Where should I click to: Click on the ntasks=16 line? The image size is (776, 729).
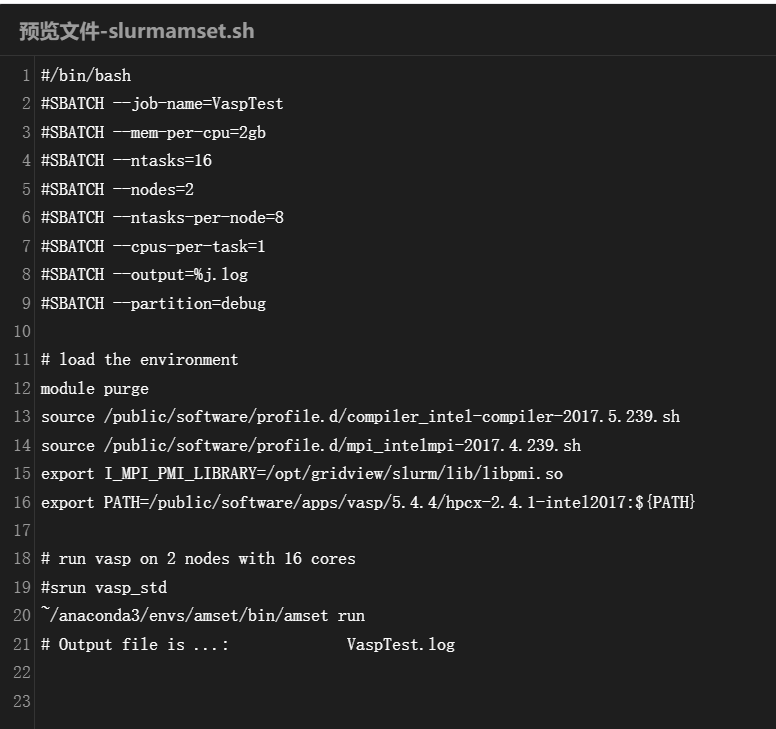pyautogui.click(x=126, y=160)
